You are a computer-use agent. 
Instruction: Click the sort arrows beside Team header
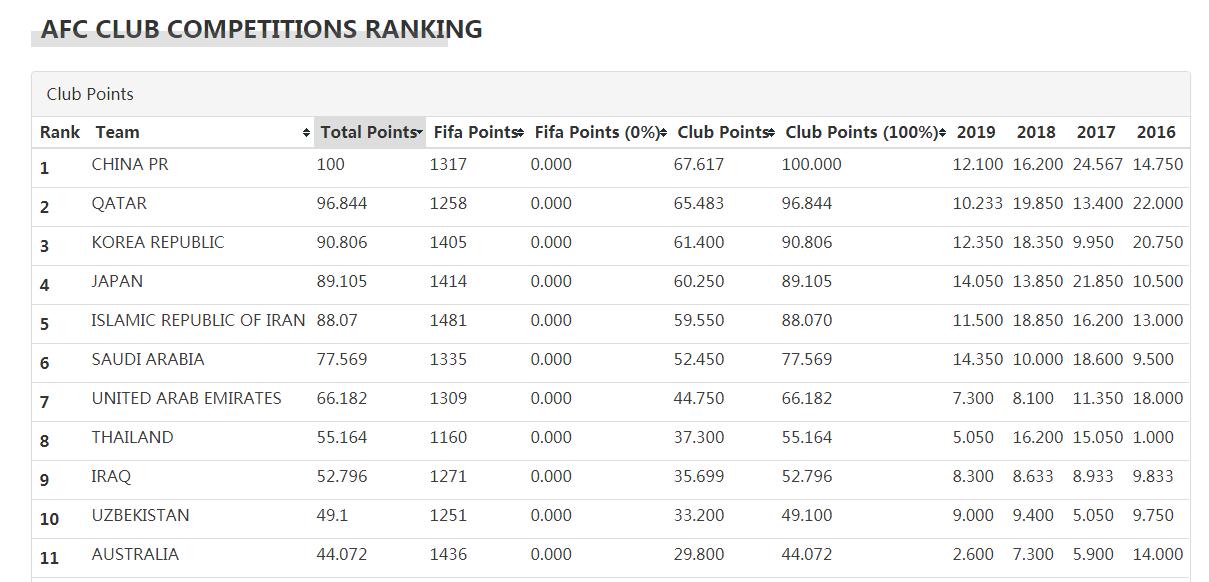306,133
